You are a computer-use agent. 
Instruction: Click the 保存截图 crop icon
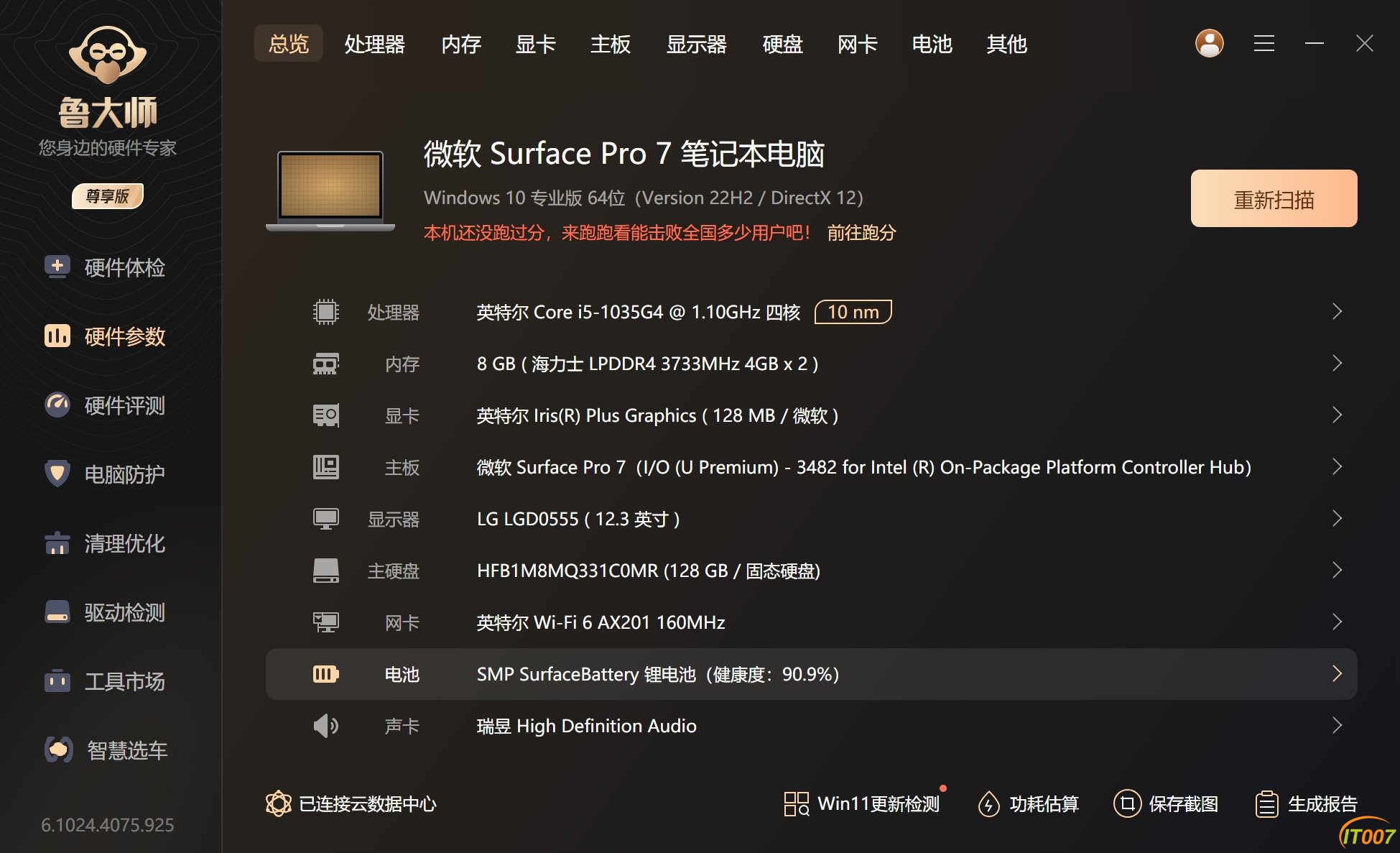tap(1127, 803)
